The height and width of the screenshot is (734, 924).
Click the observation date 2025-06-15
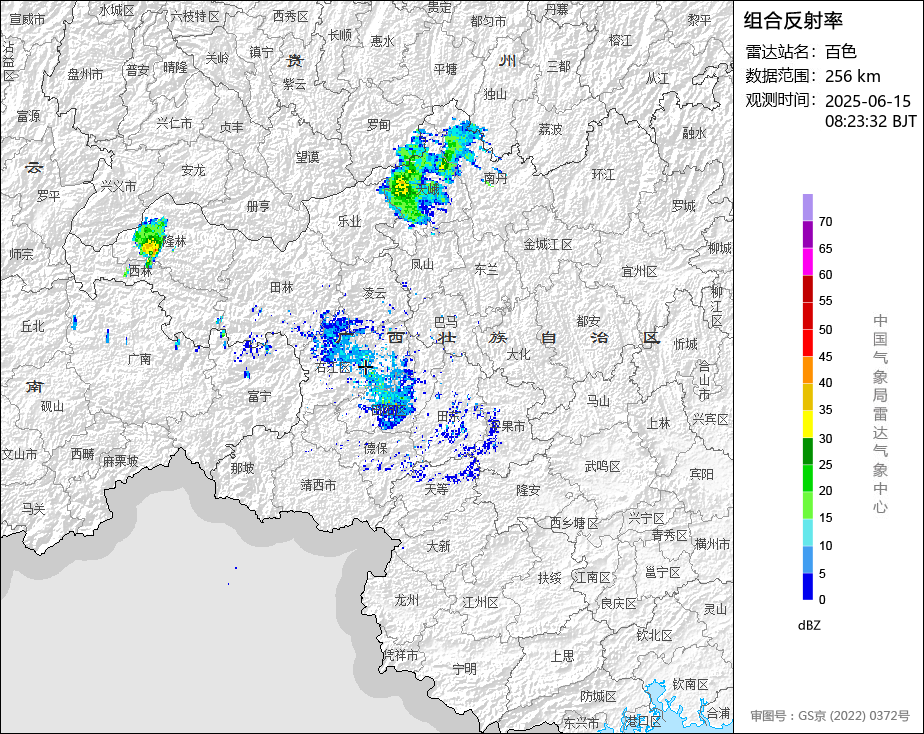(867, 101)
